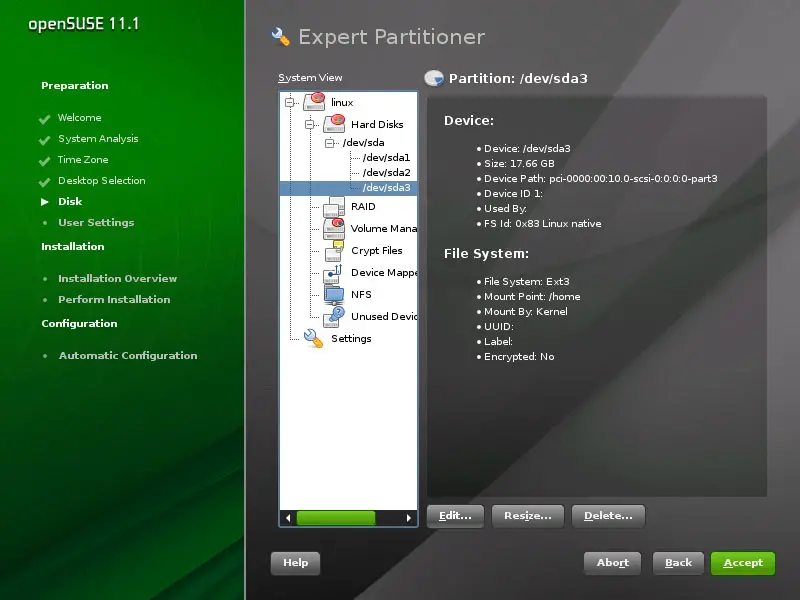
Task: Click the tree scrollbar right arrow
Action: click(x=409, y=518)
